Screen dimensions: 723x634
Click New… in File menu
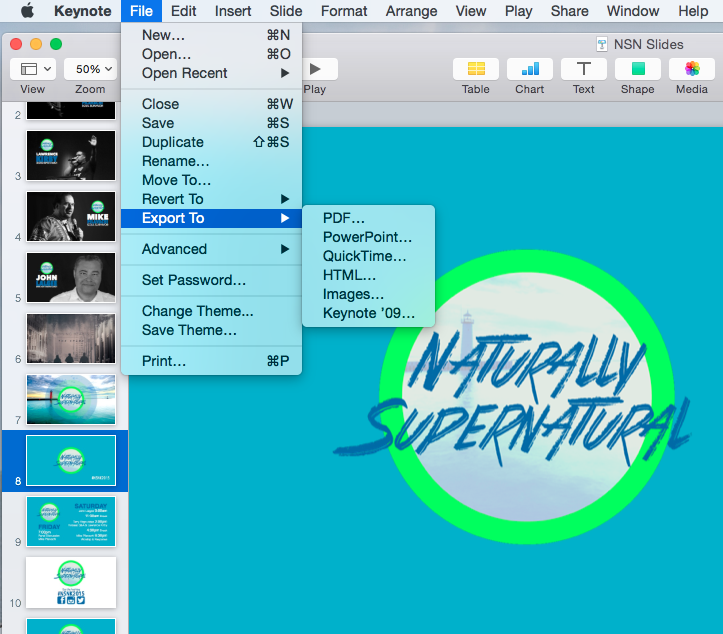point(212,35)
